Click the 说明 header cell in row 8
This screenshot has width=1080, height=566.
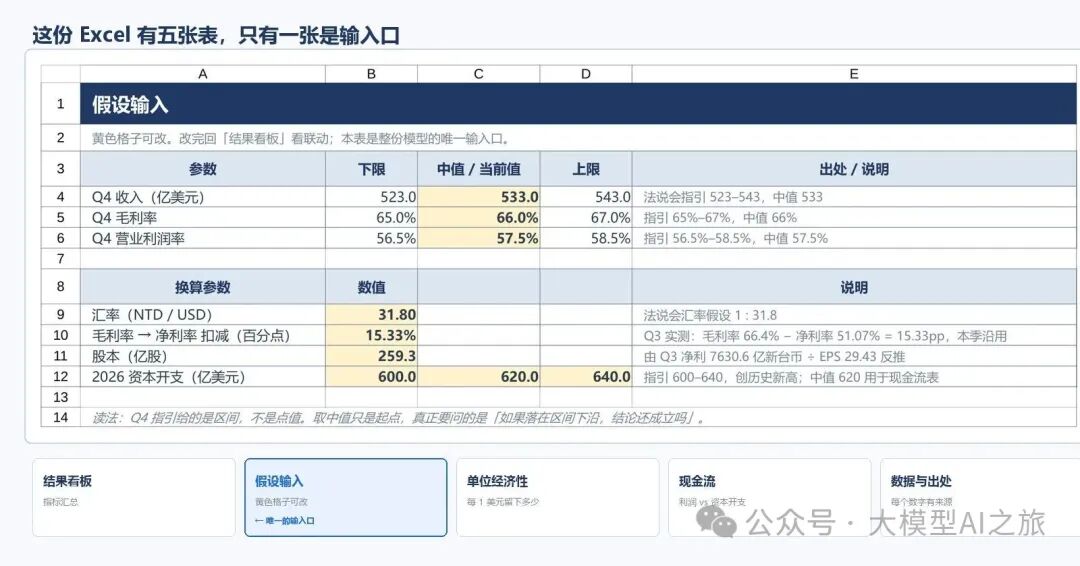click(x=854, y=286)
